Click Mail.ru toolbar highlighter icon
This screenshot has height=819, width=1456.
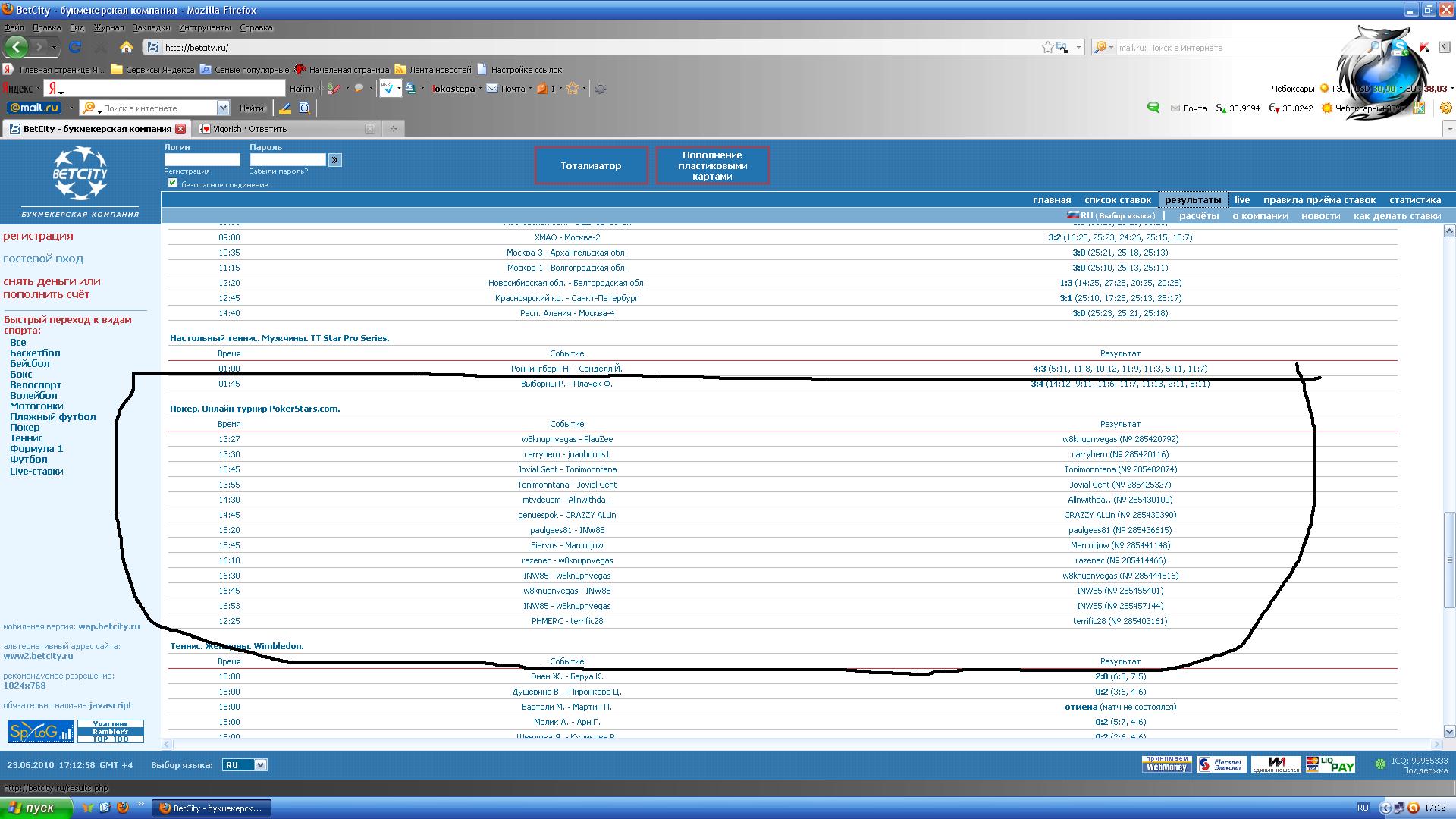point(285,108)
